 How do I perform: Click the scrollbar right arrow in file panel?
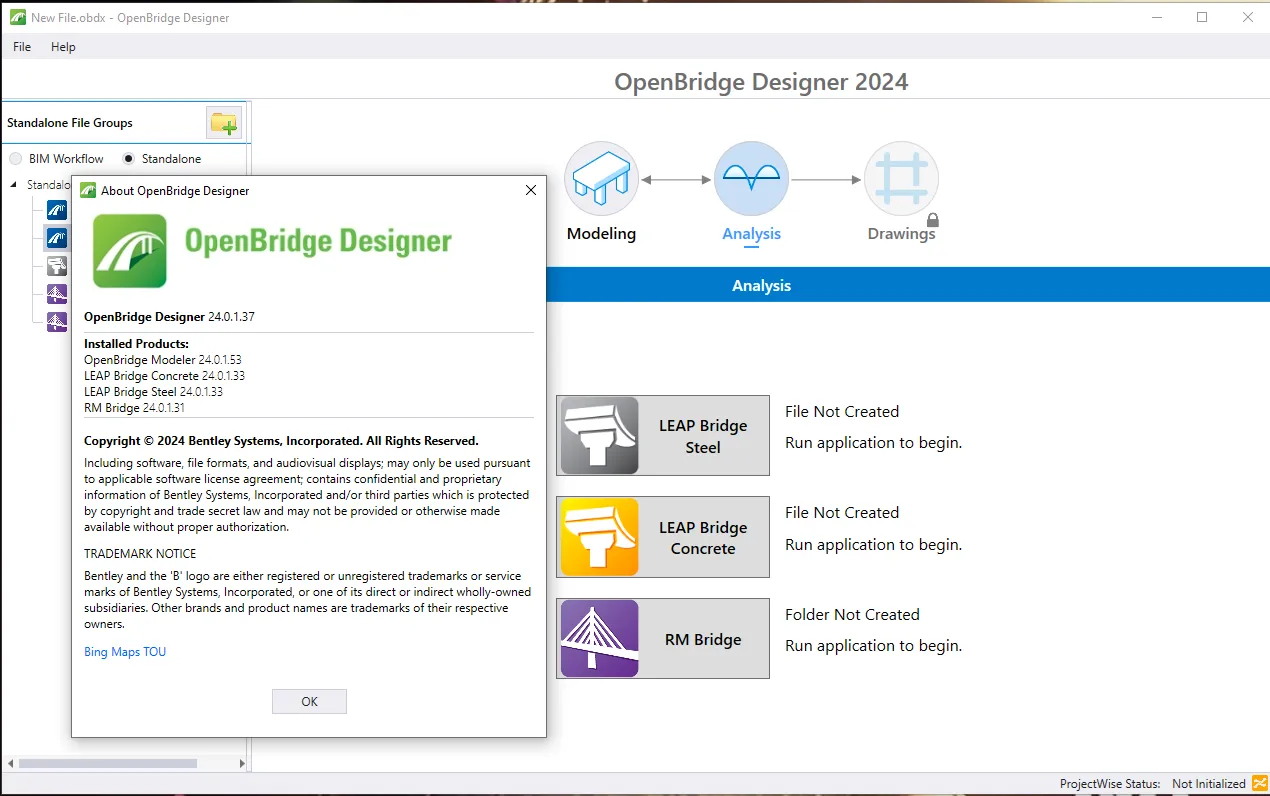pos(242,763)
